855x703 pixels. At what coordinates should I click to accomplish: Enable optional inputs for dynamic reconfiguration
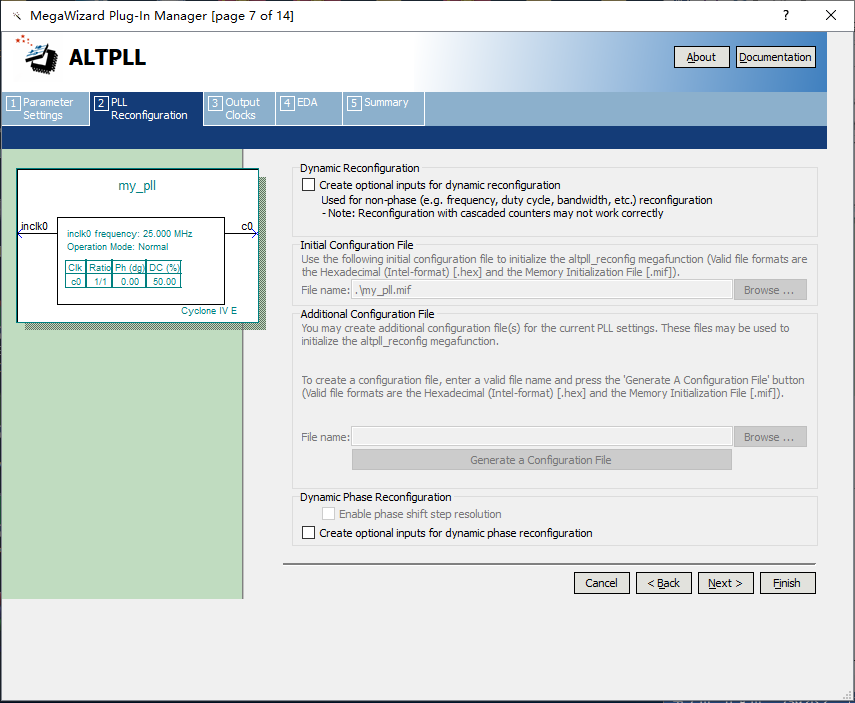309,185
